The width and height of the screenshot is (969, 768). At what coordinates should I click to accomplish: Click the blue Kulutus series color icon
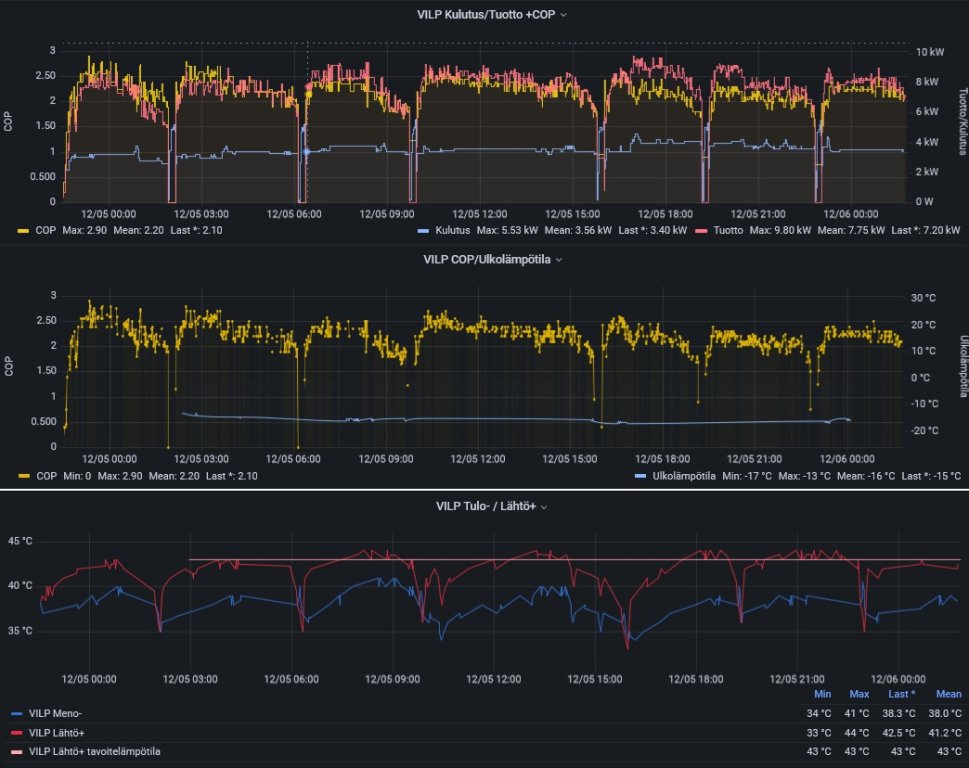point(422,230)
